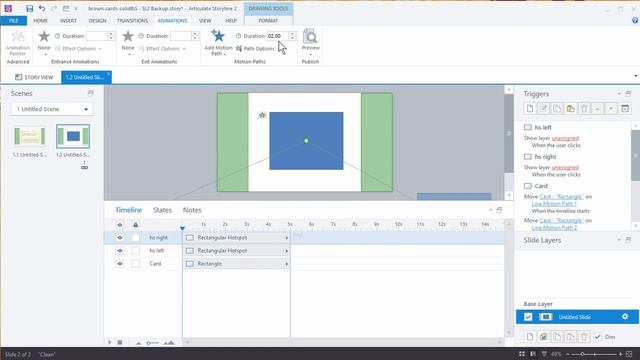Viewport: 640px width, 360px height.
Task: Hide the hs left timeline object
Action: click(x=120, y=251)
